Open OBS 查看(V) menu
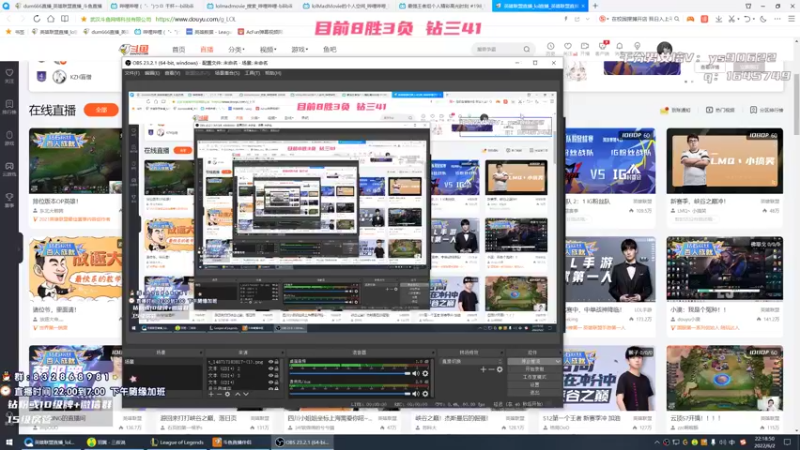This screenshot has height=450, width=800. pyautogui.click(x=172, y=73)
